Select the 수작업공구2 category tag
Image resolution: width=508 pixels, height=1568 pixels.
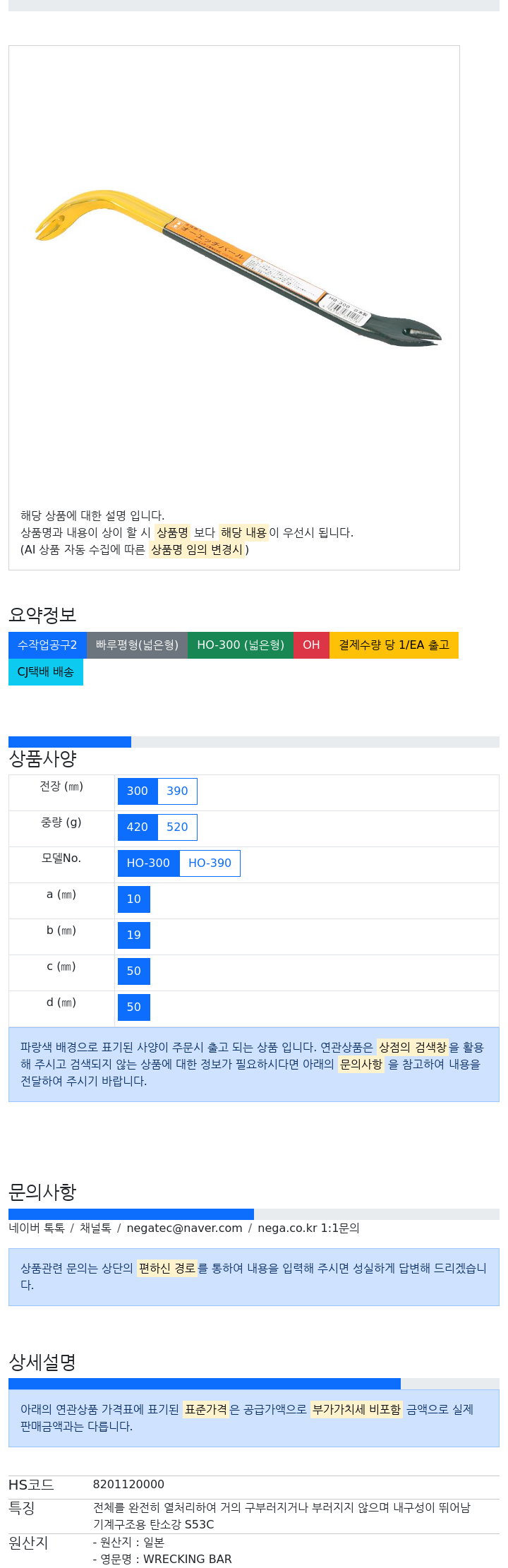(47, 645)
